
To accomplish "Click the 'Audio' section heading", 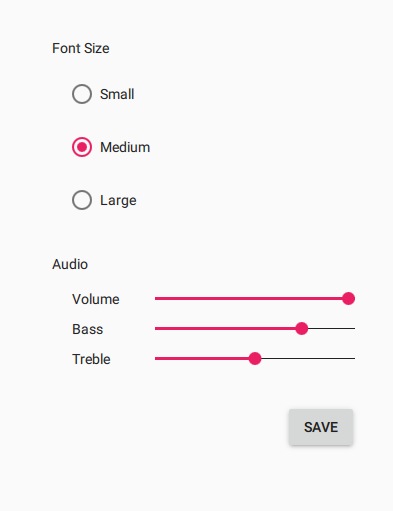I will tap(70, 264).
